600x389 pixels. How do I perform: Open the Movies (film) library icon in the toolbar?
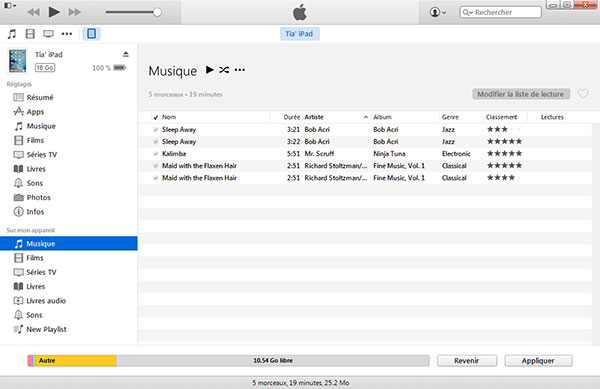(x=30, y=34)
